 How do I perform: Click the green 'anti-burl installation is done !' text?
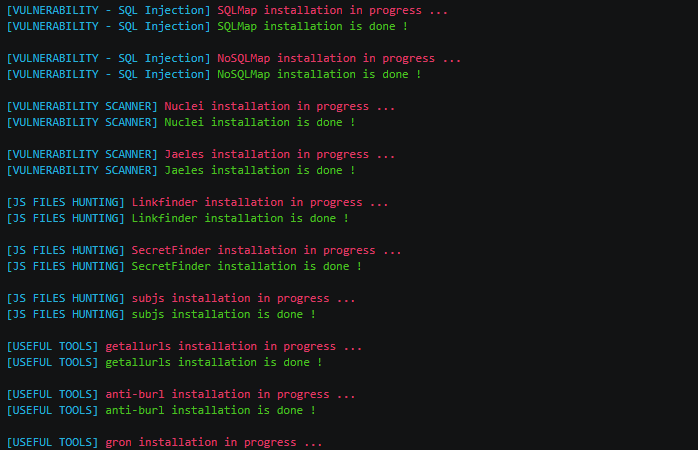211,411
